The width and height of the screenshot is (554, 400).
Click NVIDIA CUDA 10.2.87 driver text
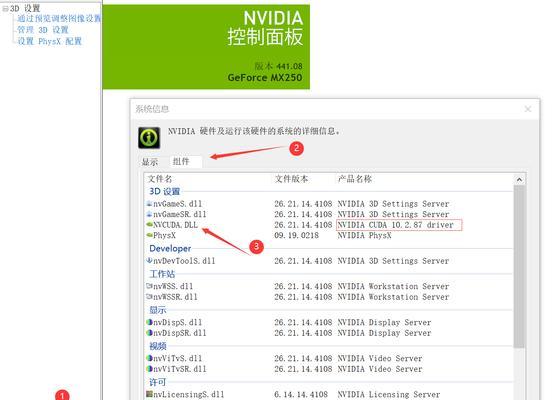tap(395, 225)
